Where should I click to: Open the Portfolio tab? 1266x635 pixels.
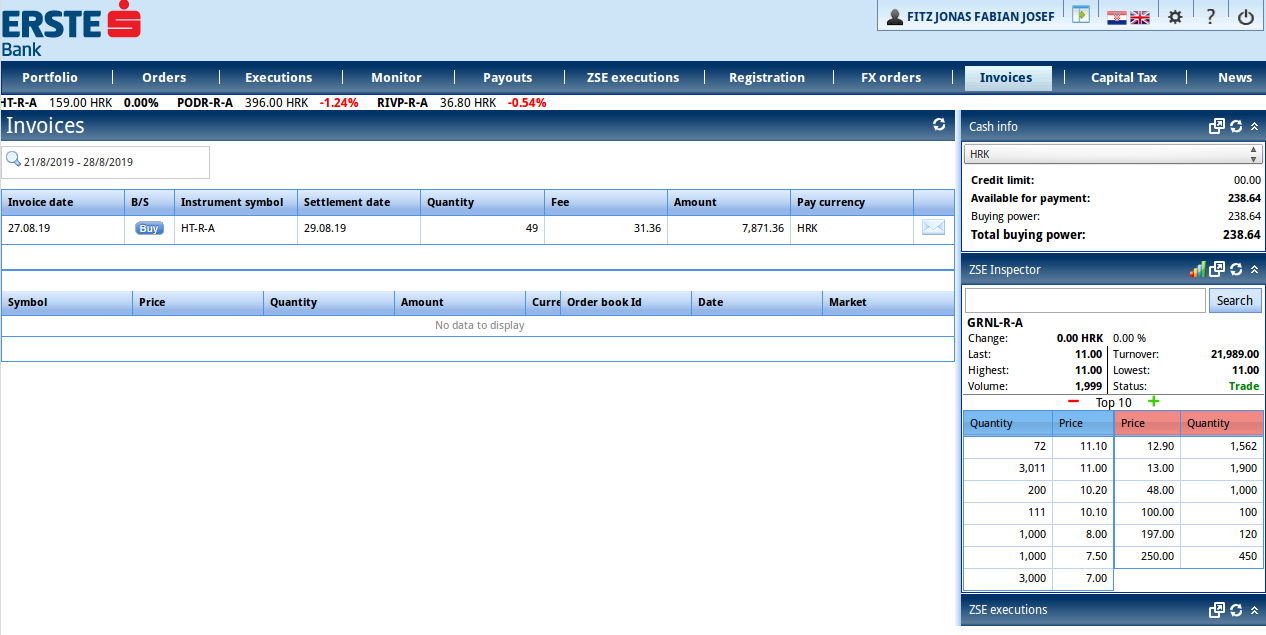click(x=50, y=78)
